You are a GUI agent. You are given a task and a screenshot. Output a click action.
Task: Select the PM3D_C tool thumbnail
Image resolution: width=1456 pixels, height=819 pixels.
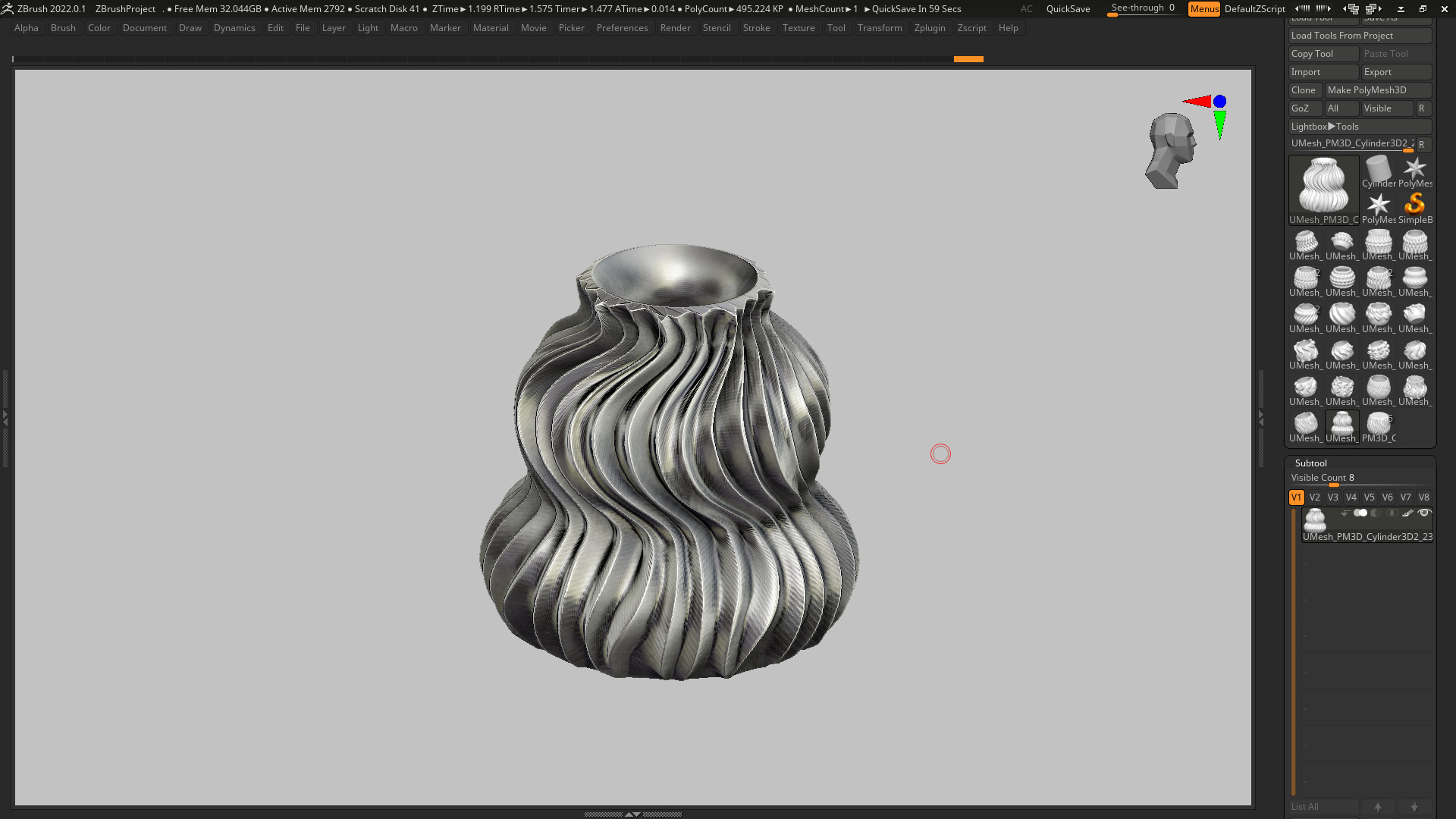pyautogui.click(x=1378, y=427)
